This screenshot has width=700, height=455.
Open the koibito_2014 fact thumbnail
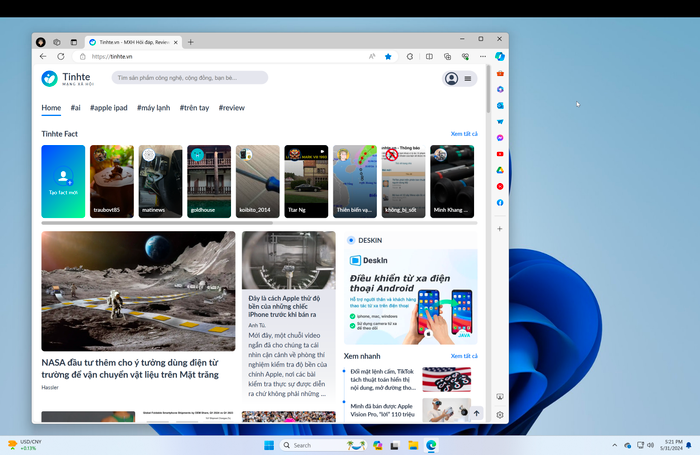(x=258, y=181)
